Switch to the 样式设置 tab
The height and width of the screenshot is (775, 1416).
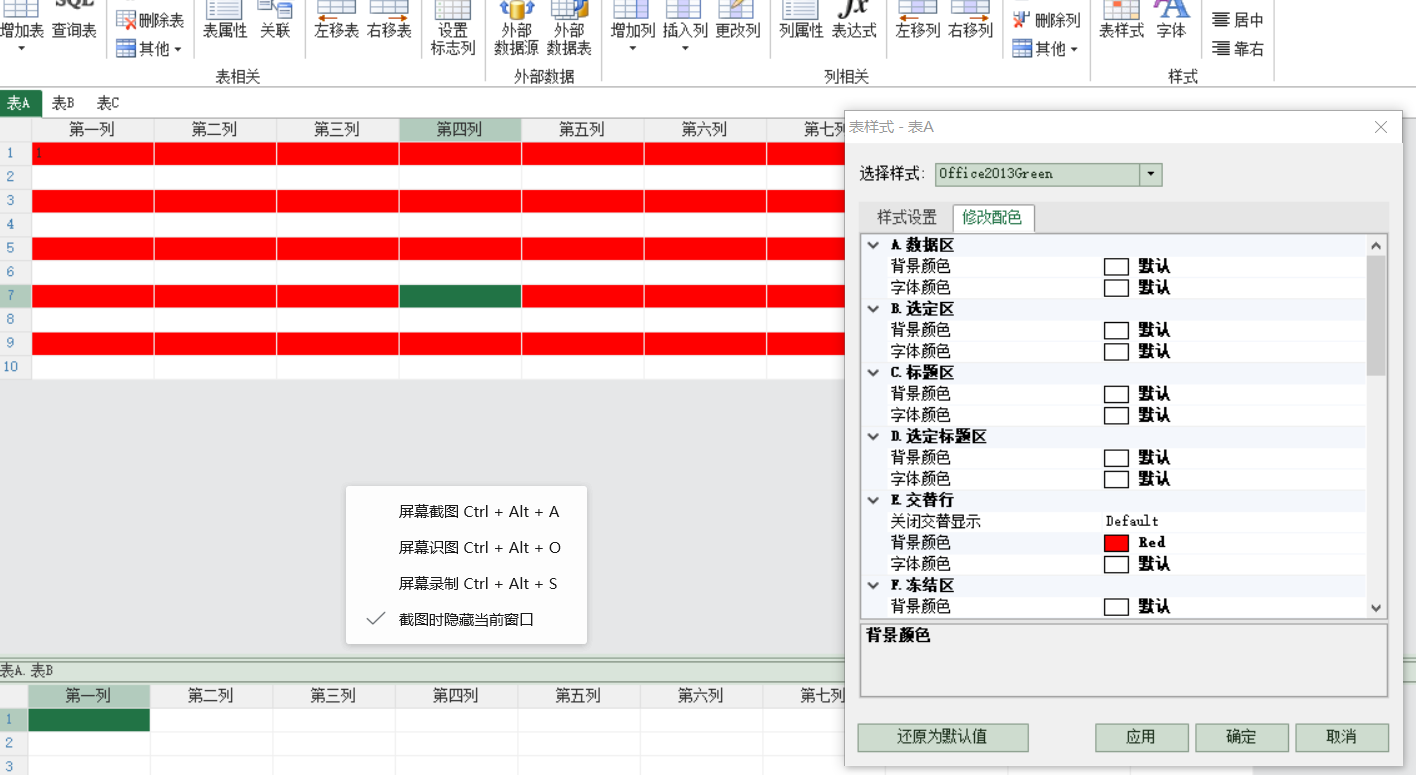pos(906,217)
